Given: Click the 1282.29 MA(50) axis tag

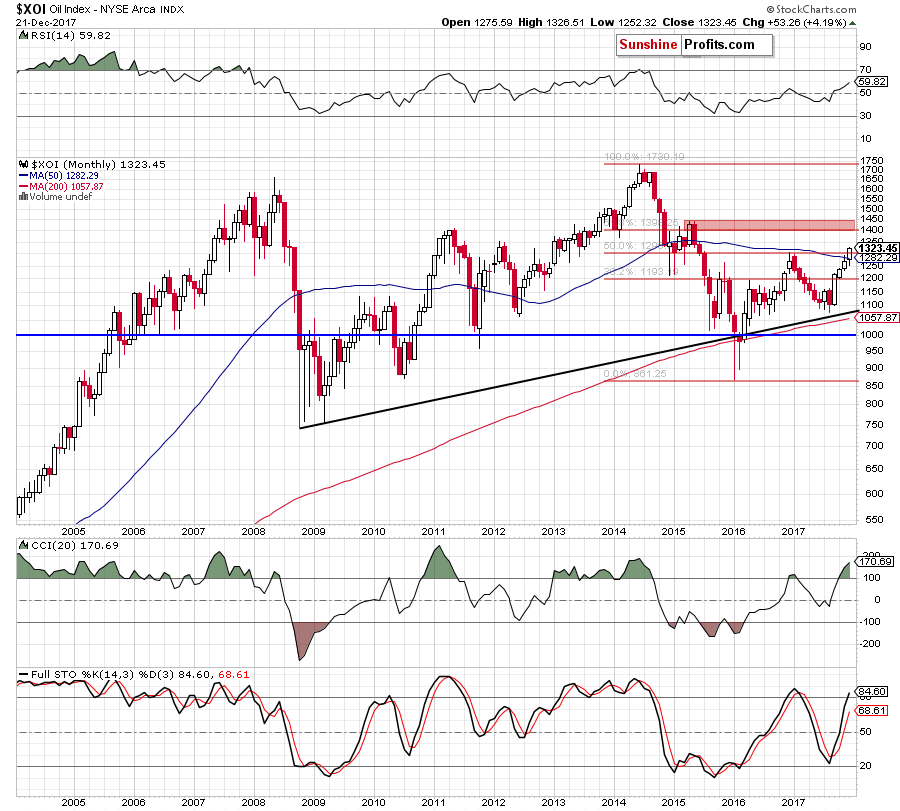Looking at the screenshot, I should [x=878, y=258].
